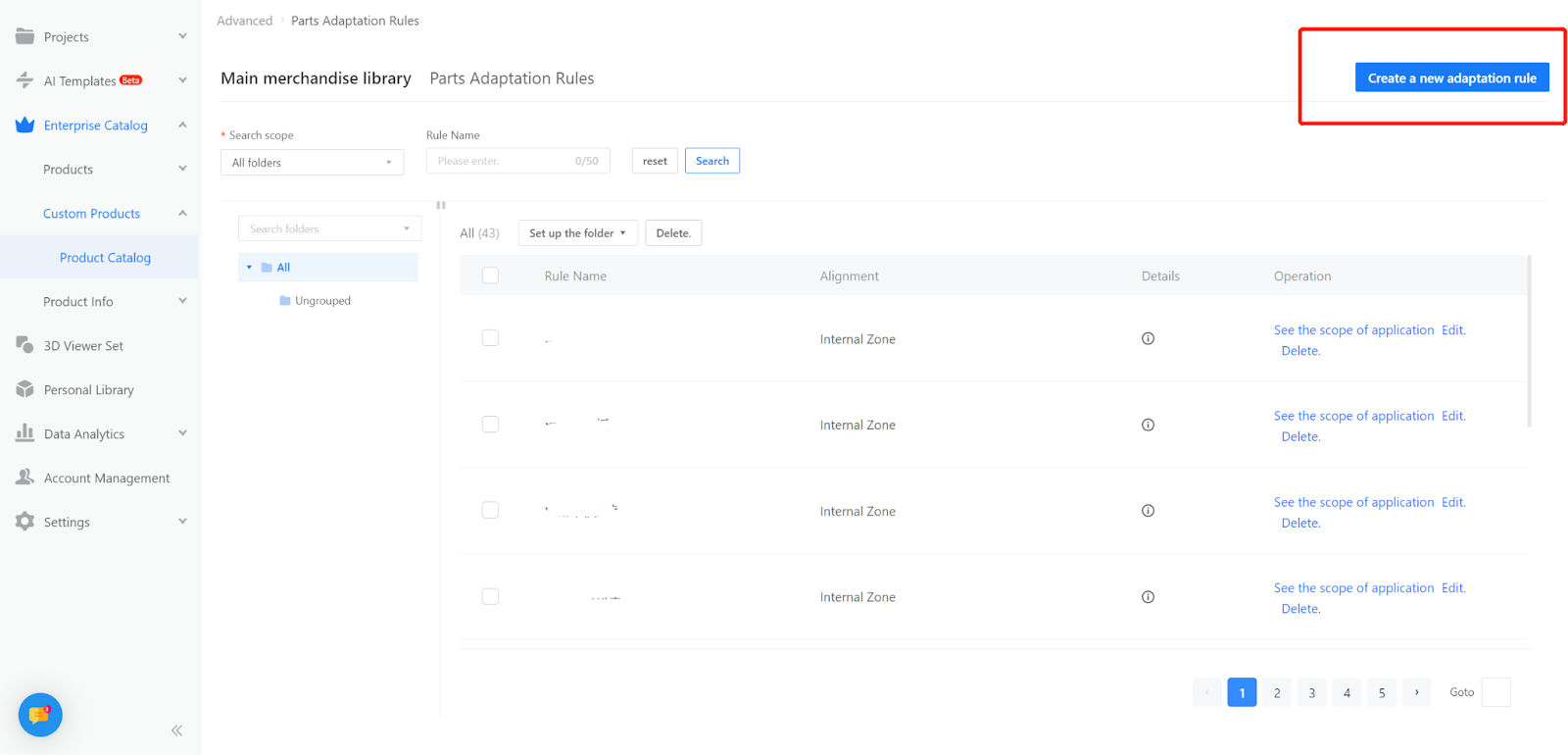Switch to Main merchandise library tab
Image resolution: width=1568 pixels, height=755 pixels.
coord(316,78)
